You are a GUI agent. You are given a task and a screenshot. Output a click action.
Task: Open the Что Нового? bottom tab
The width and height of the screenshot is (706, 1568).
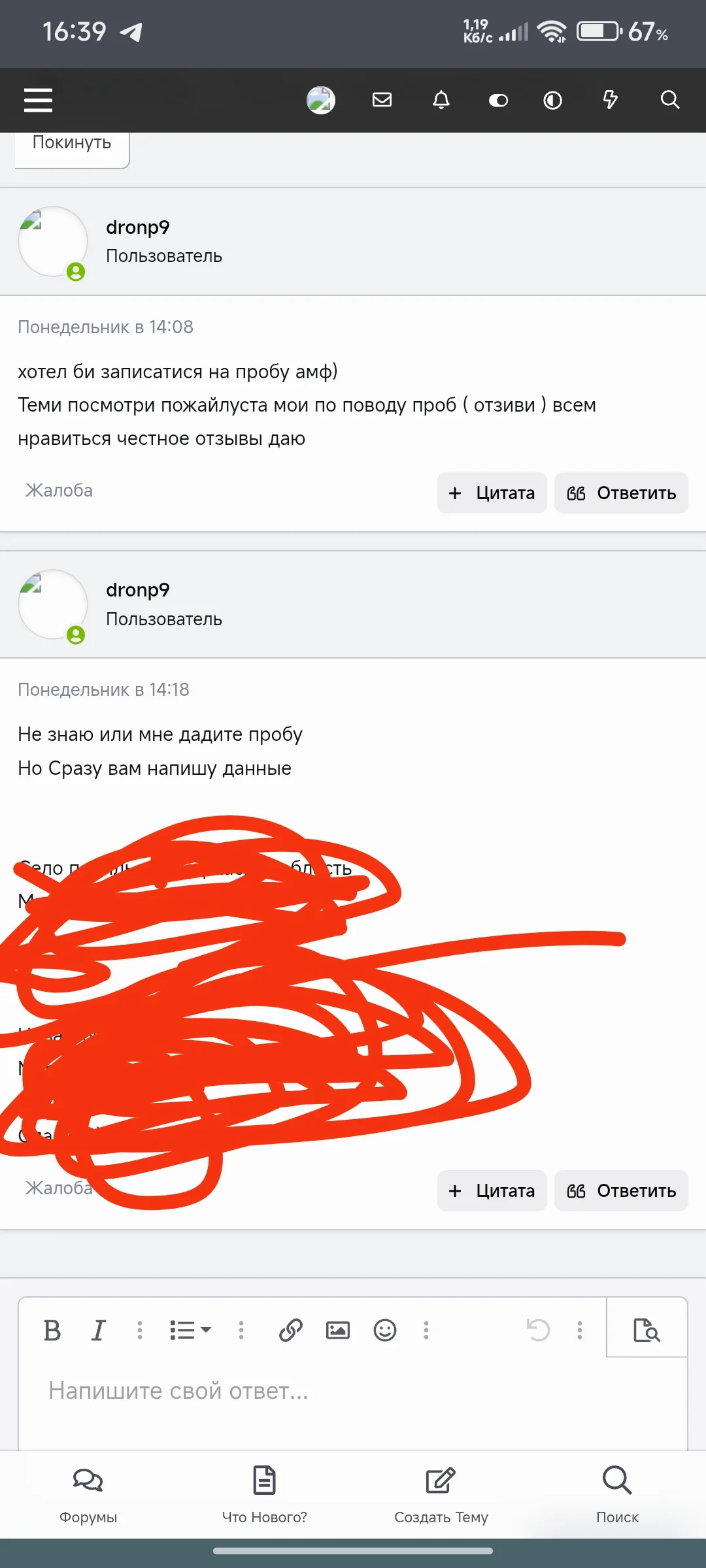[x=264, y=1494]
